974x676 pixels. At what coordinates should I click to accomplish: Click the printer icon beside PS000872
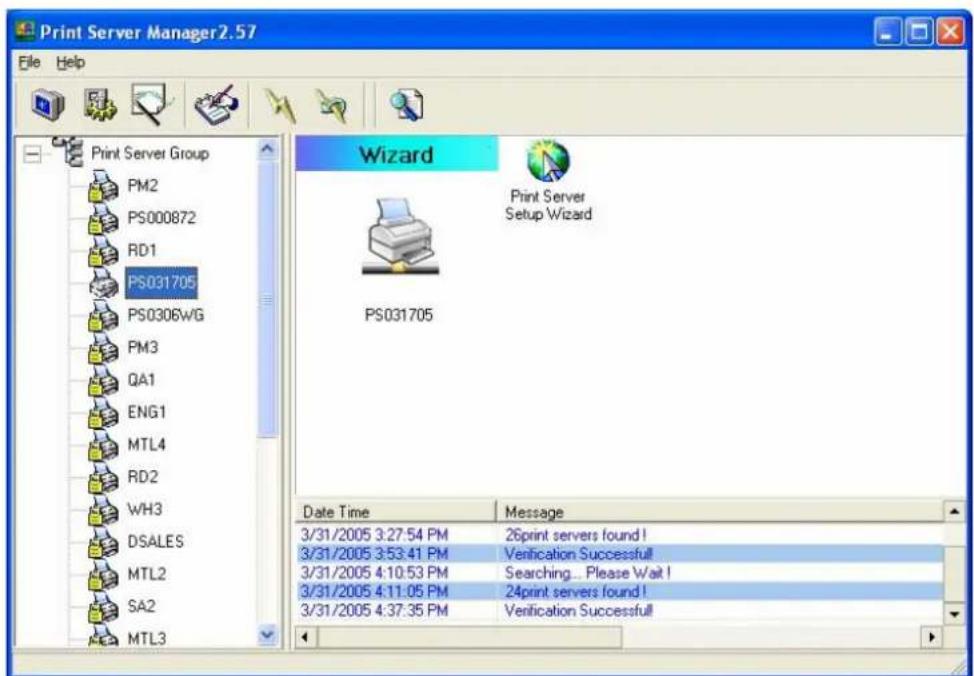point(103,219)
